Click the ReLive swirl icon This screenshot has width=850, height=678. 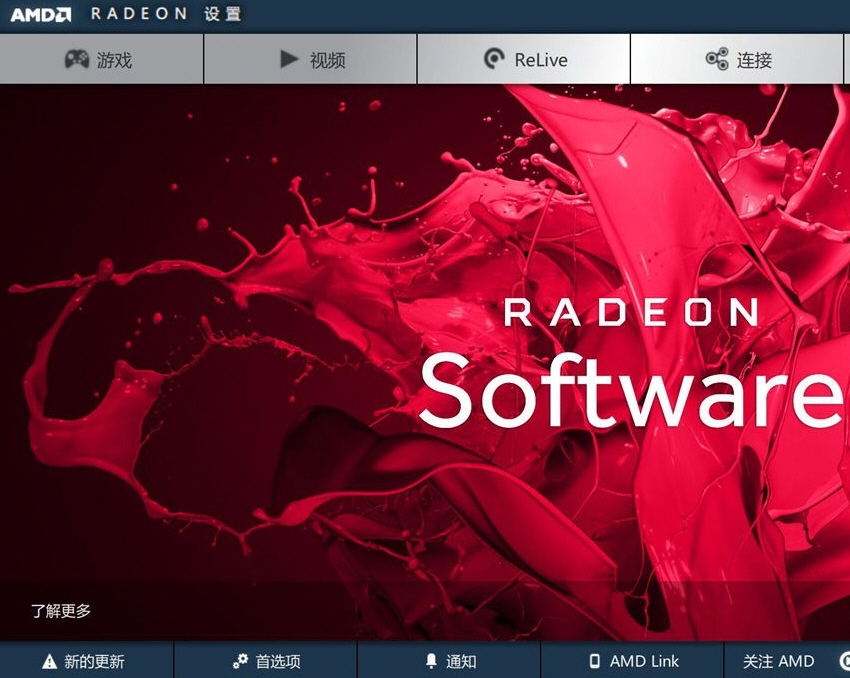tap(494, 59)
